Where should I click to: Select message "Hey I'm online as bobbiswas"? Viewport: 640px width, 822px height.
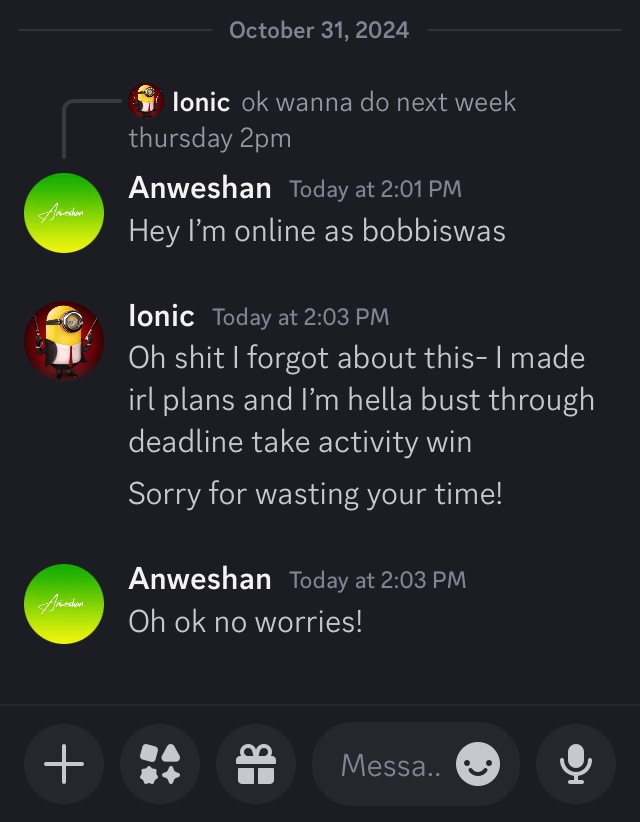[x=317, y=231]
